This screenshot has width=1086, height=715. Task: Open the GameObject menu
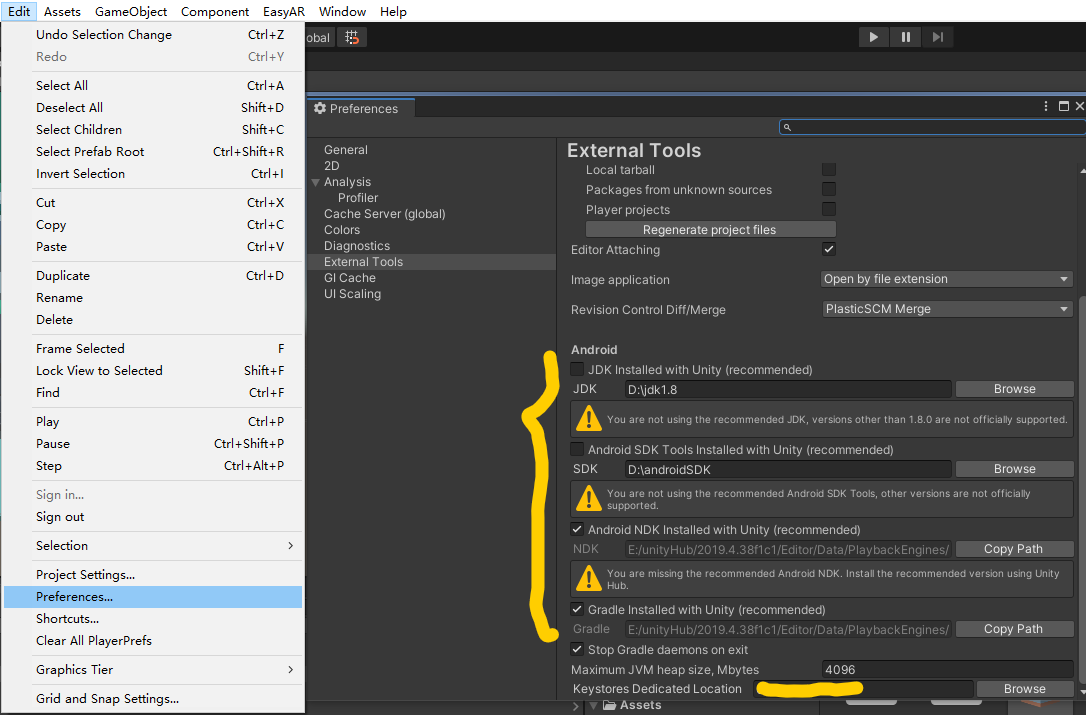(x=132, y=11)
